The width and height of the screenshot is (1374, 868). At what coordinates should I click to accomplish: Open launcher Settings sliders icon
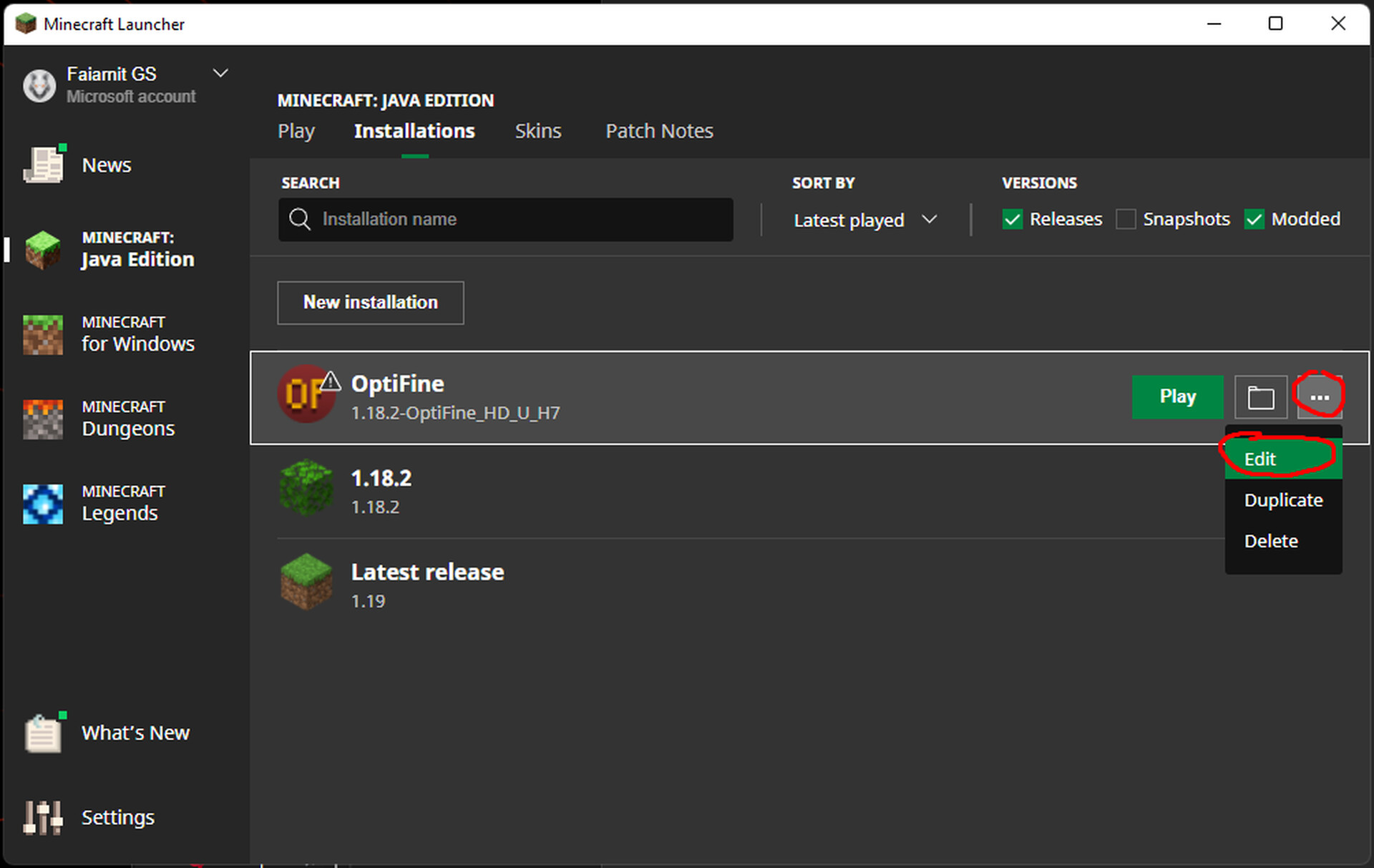point(42,817)
